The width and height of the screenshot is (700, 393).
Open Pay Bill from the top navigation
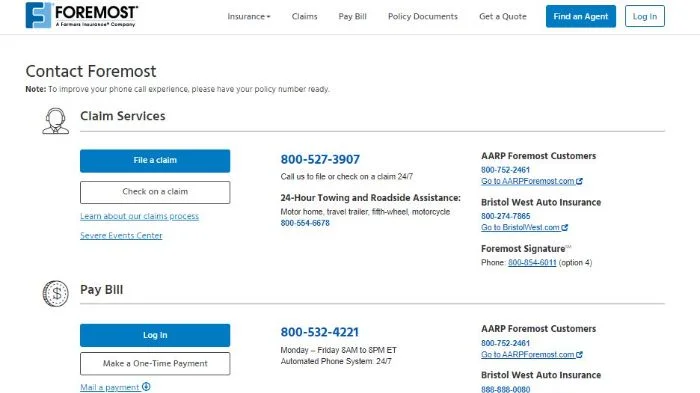352,17
